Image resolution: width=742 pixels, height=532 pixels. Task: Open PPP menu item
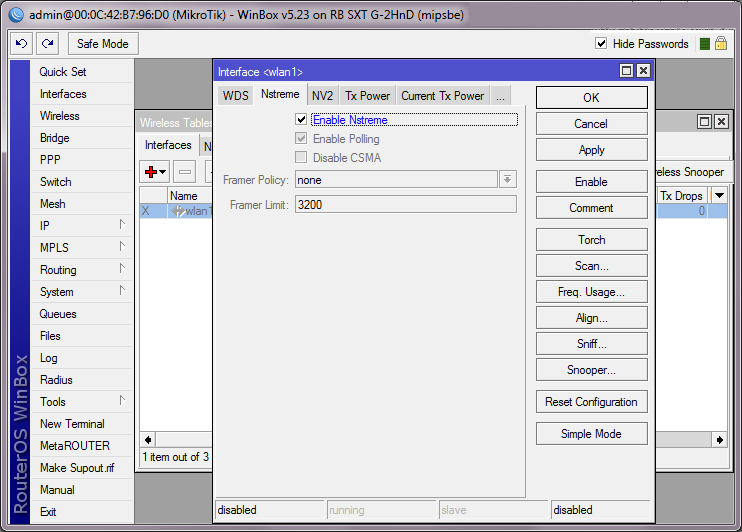point(81,160)
